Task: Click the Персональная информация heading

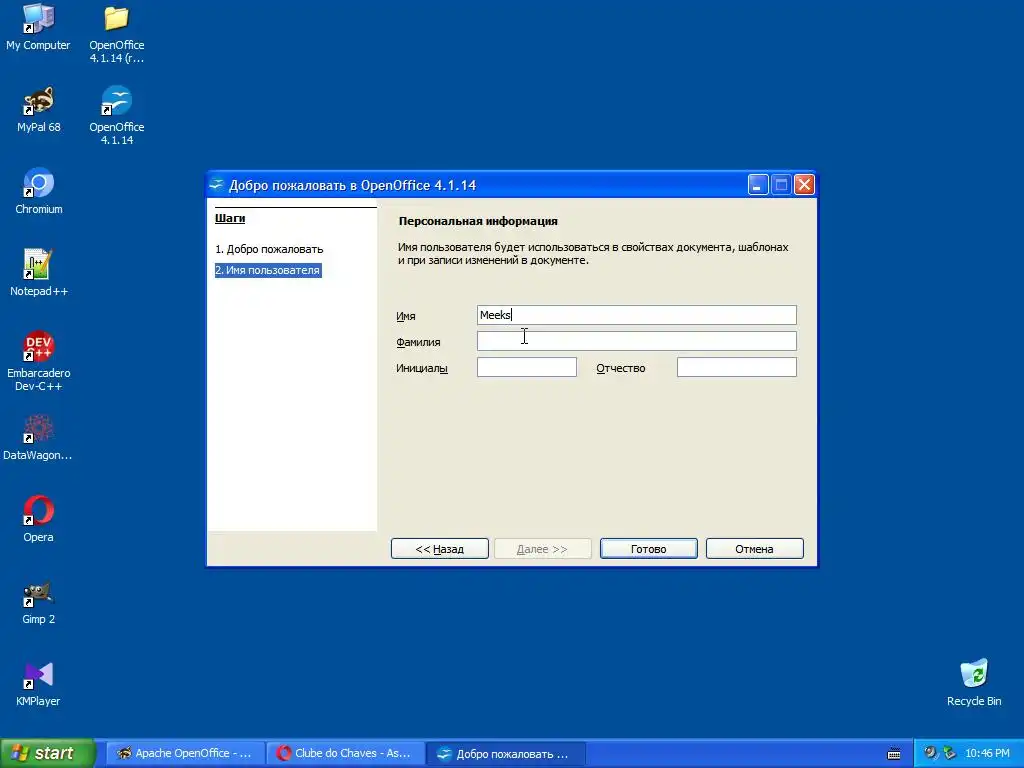Action: pos(478,221)
